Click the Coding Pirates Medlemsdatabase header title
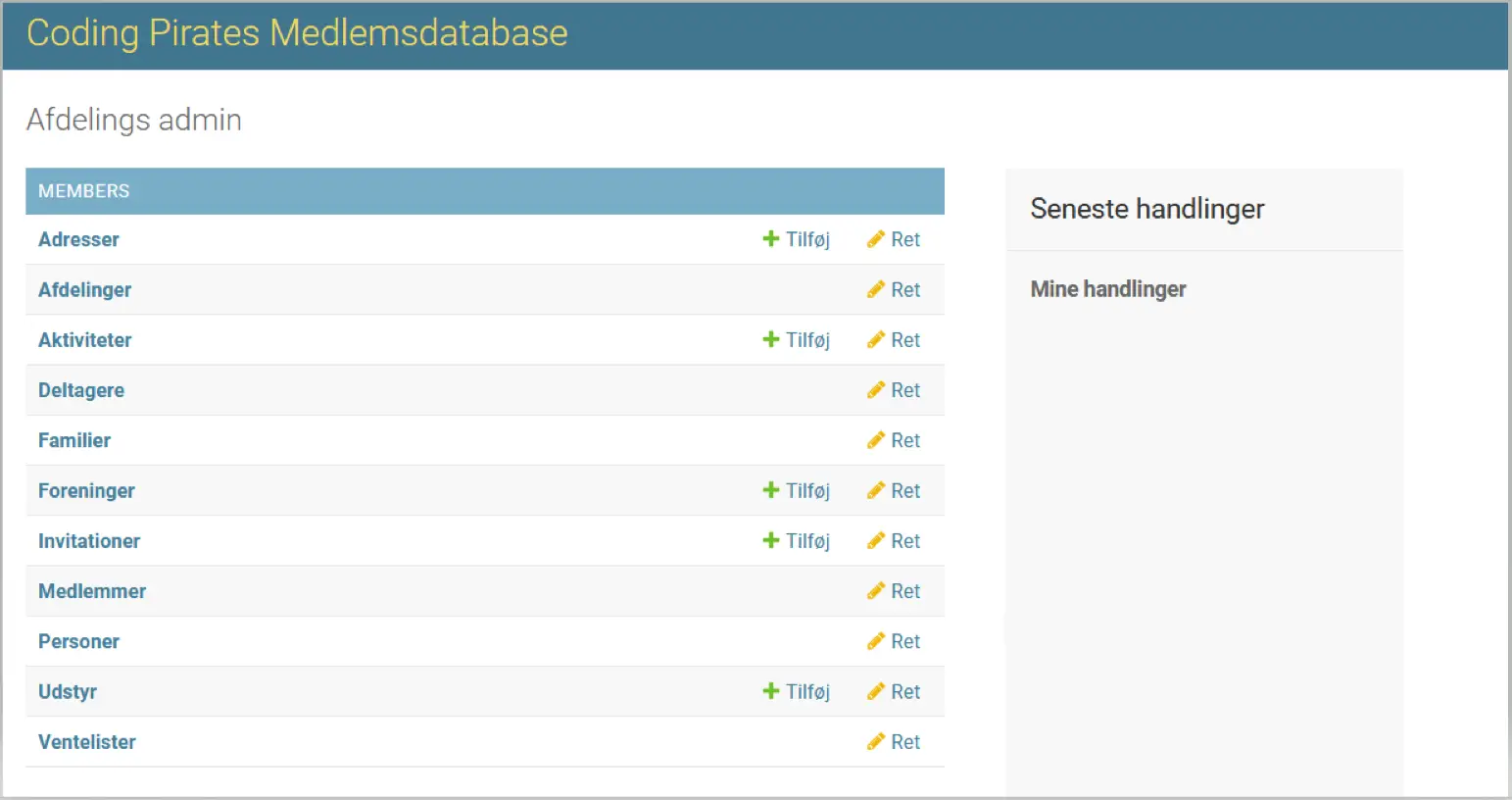 coord(297,33)
